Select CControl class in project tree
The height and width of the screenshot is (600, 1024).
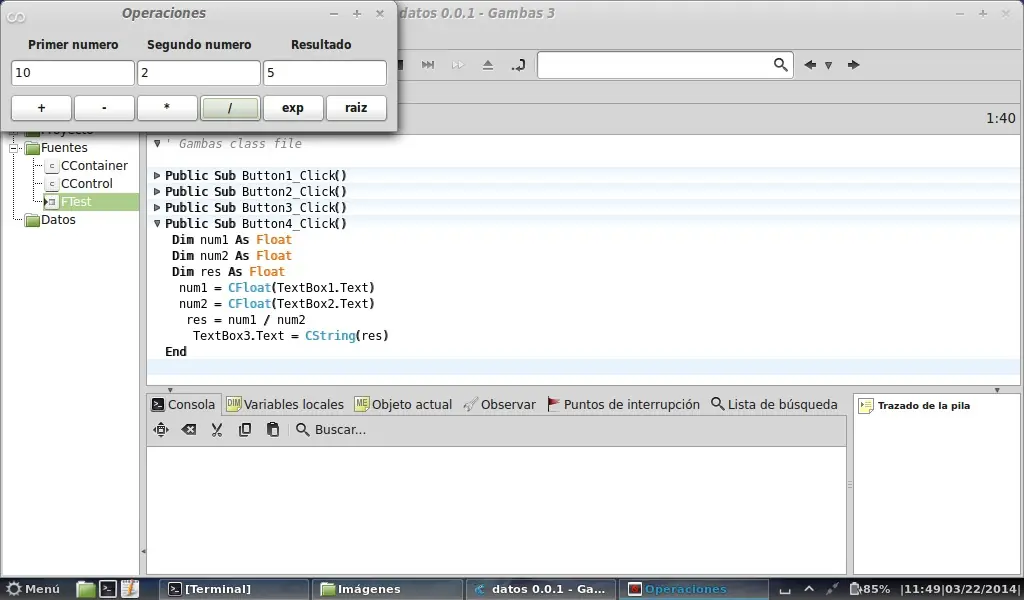[x=79, y=183]
